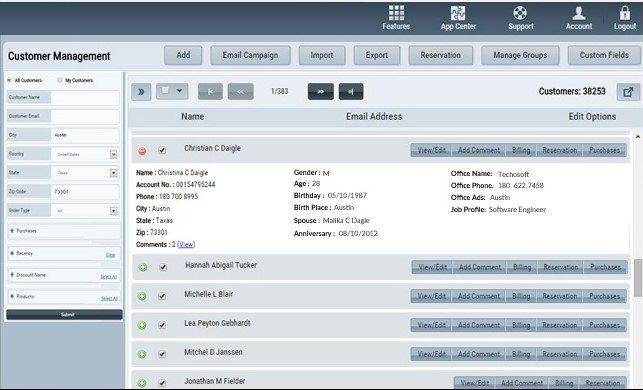The width and height of the screenshot is (643, 390).
Task: Click Billing for Hannah Abigail Tucker
Action: [x=522, y=267]
